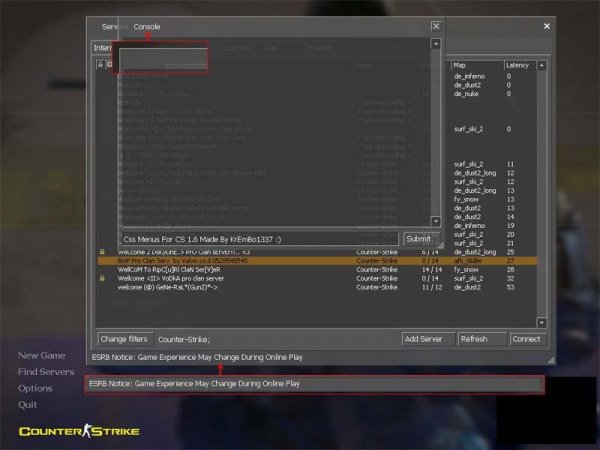Click the Add Server button
Viewport: 600px width, 450px height.
click(x=428, y=339)
